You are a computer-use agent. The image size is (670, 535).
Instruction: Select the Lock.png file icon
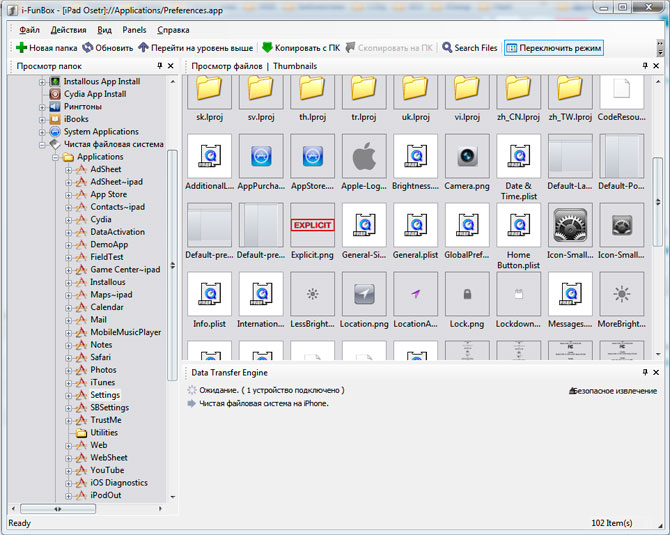point(467,294)
